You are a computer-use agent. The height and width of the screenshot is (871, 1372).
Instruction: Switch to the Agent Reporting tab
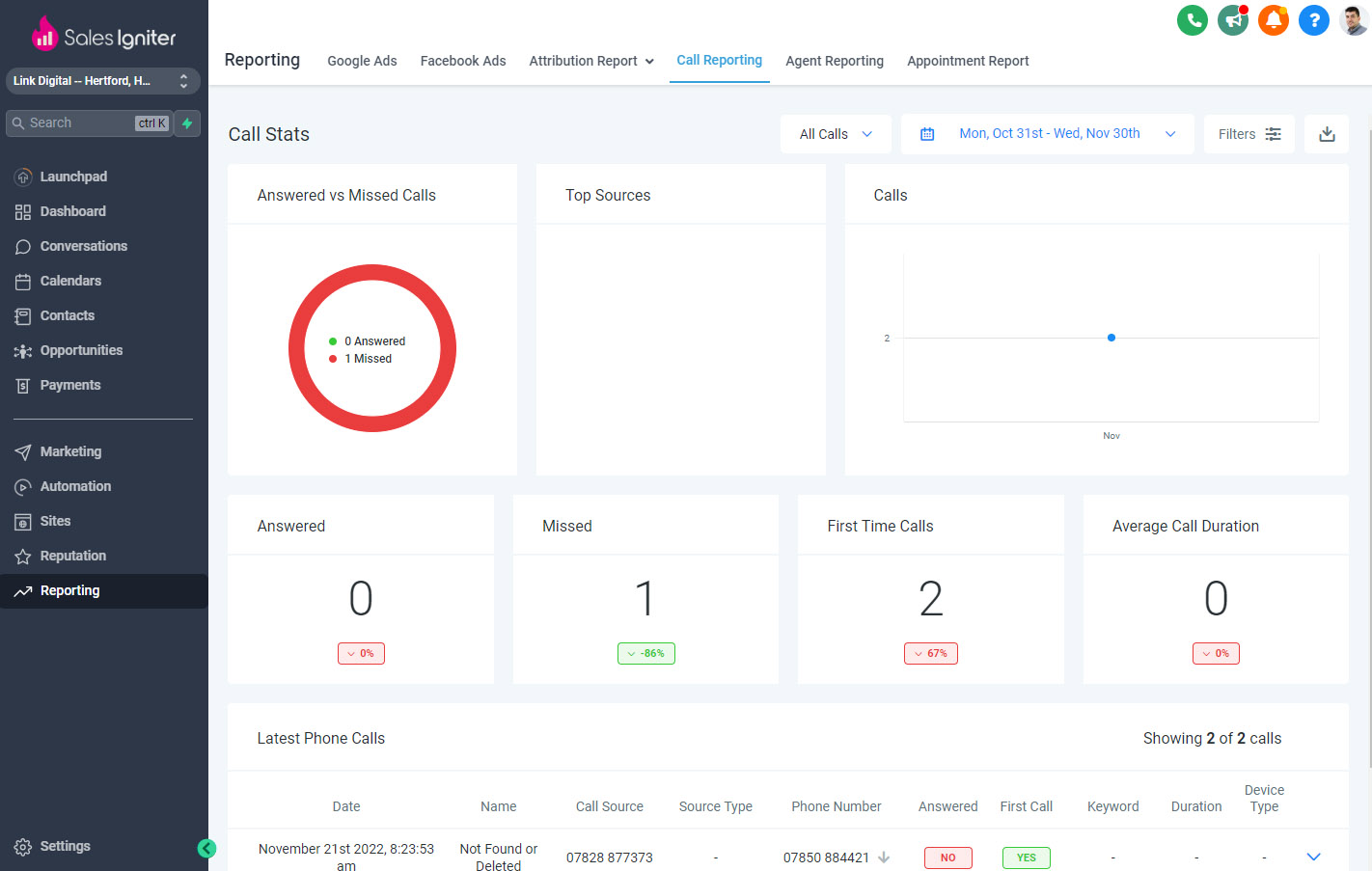pyautogui.click(x=835, y=61)
